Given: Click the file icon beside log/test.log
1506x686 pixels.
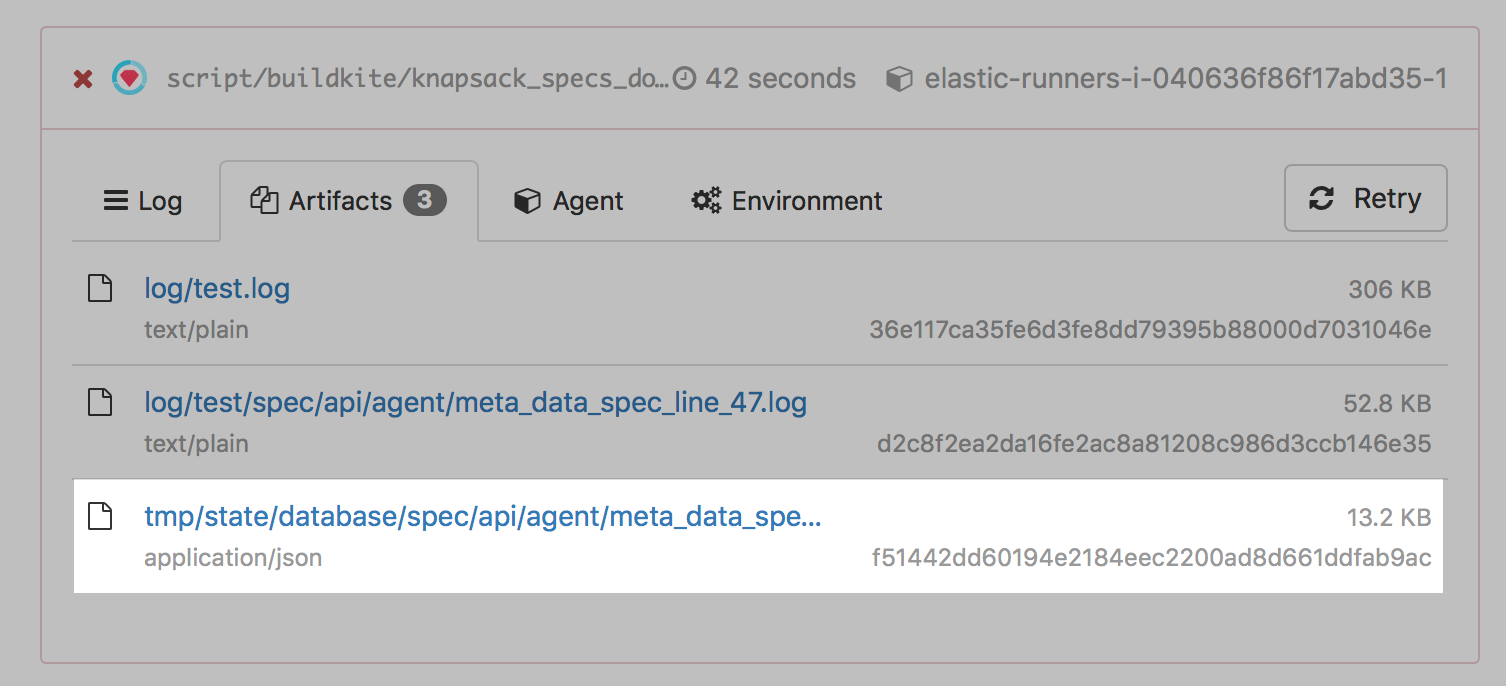Looking at the screenshot, I should coord(100,289).
